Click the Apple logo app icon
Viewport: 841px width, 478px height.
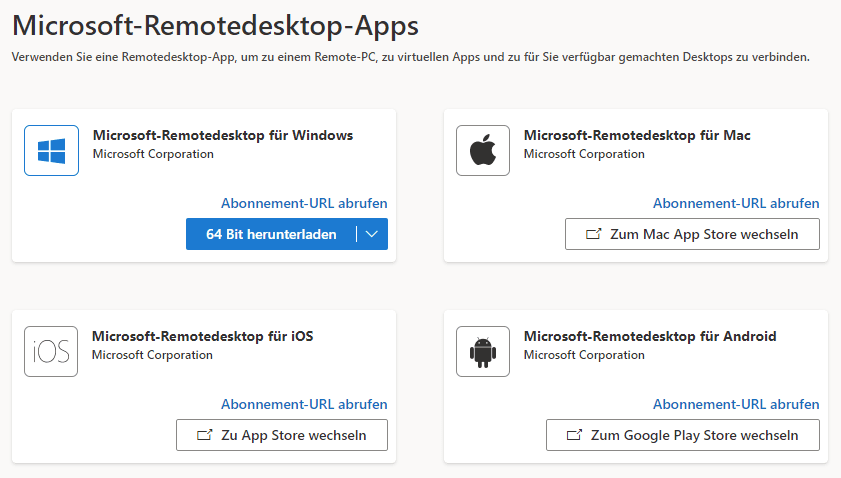[x=483, y=150]
